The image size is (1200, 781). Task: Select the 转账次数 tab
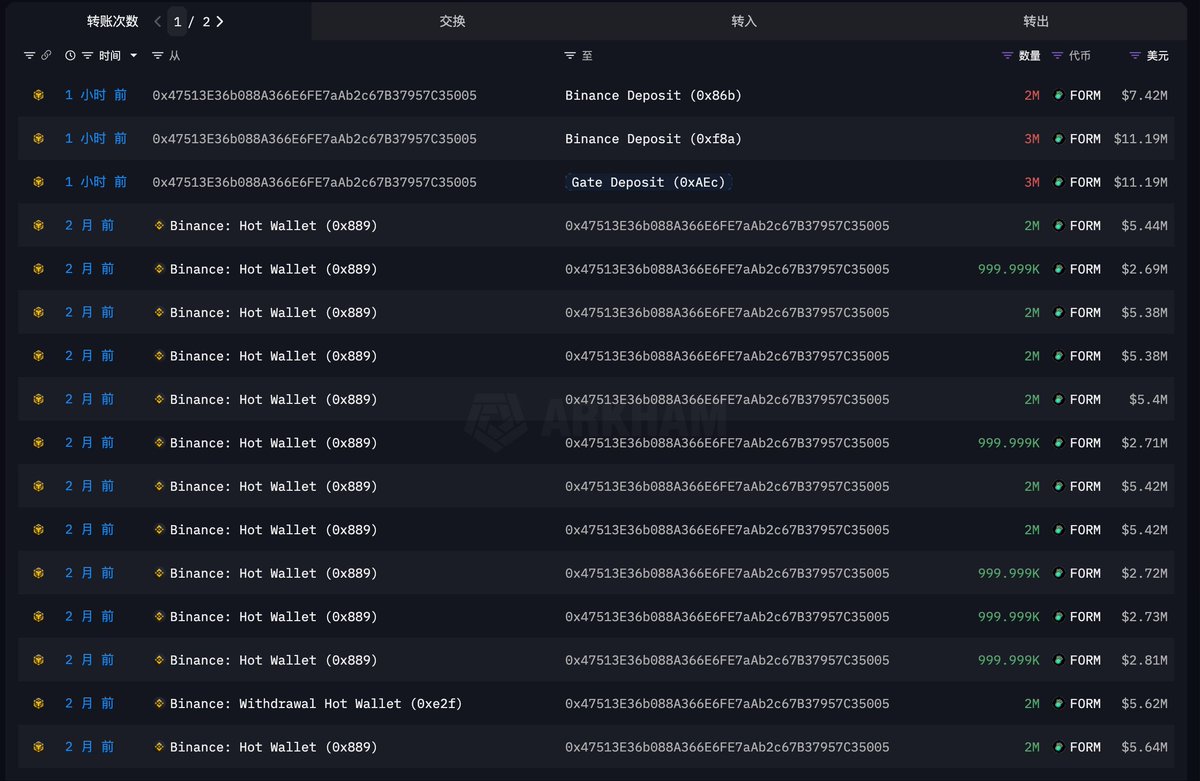click(x=112, y=21)
